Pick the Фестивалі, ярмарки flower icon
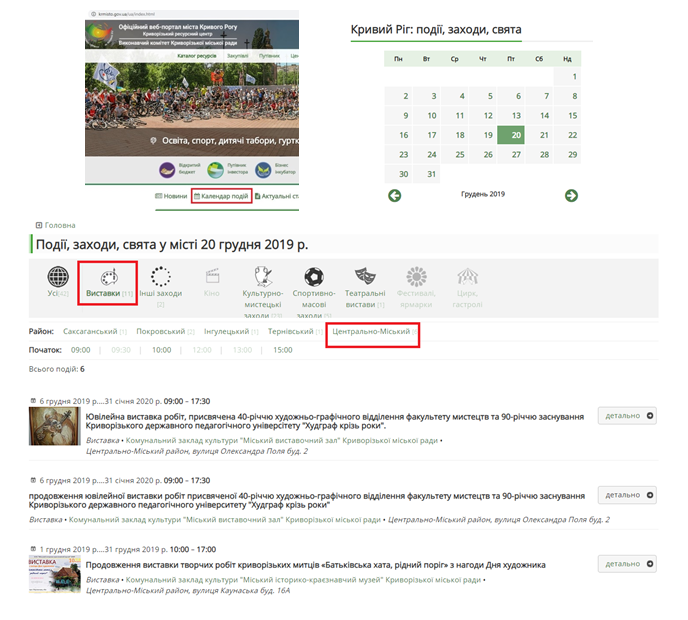The height and width of the screenshot is (620, 688). point(416,276)
